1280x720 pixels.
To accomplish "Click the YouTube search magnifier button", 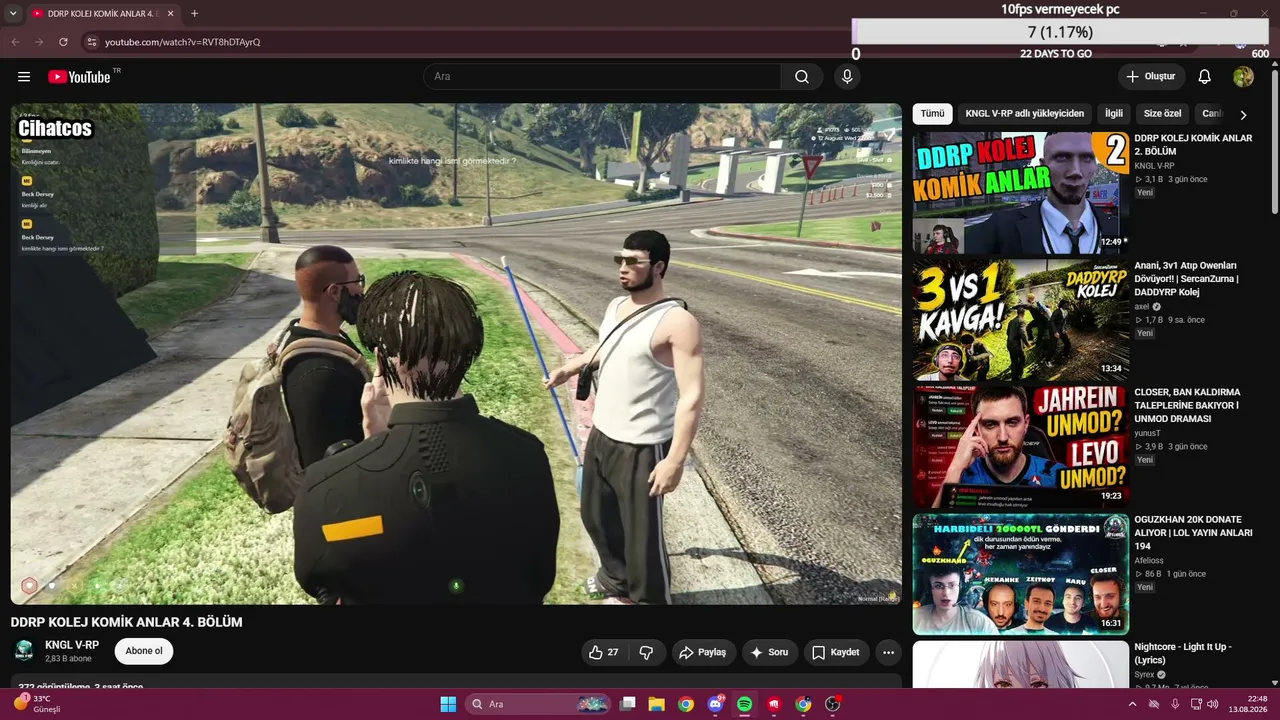I will point(802,77).
